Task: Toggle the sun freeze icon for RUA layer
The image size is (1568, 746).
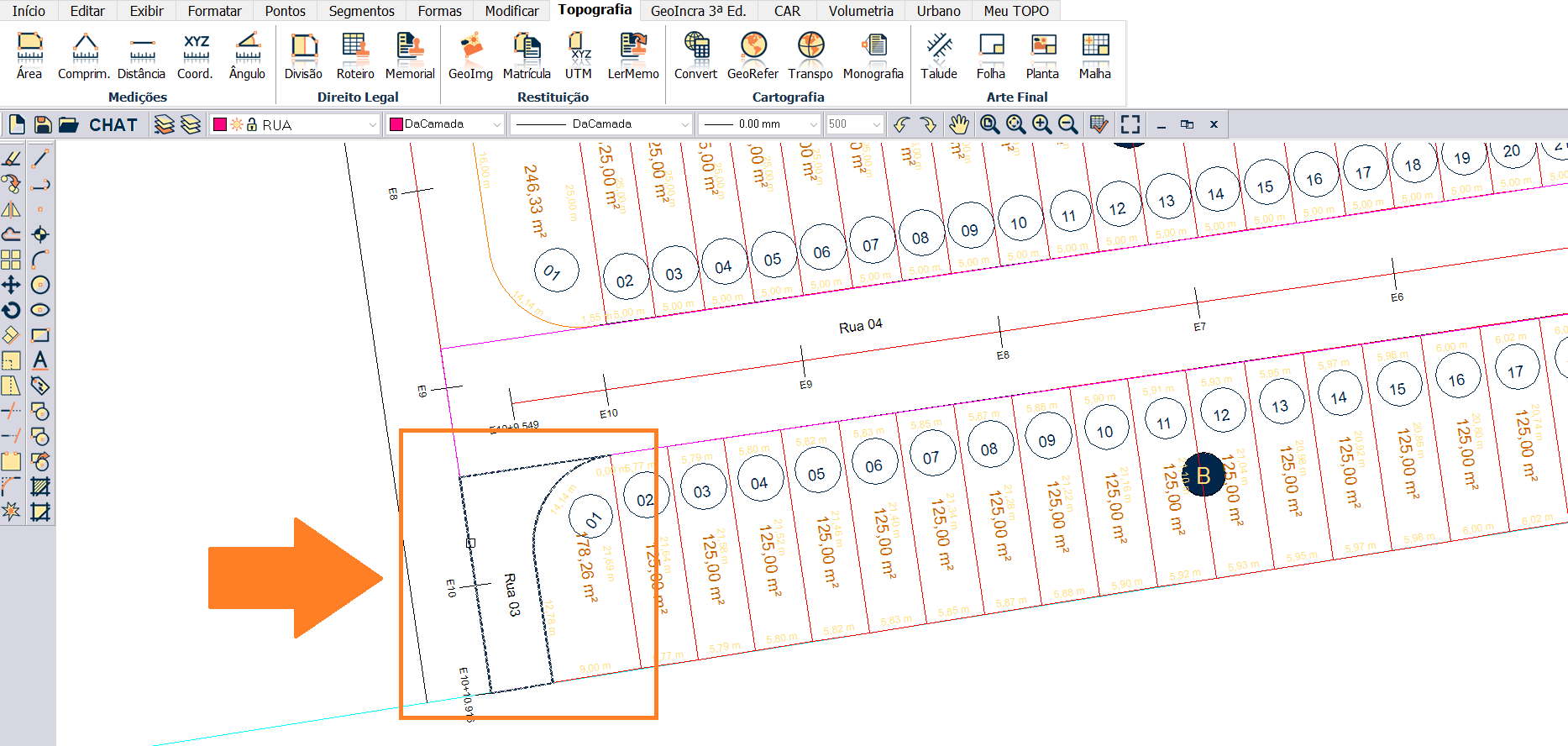Action: (237, 124)
